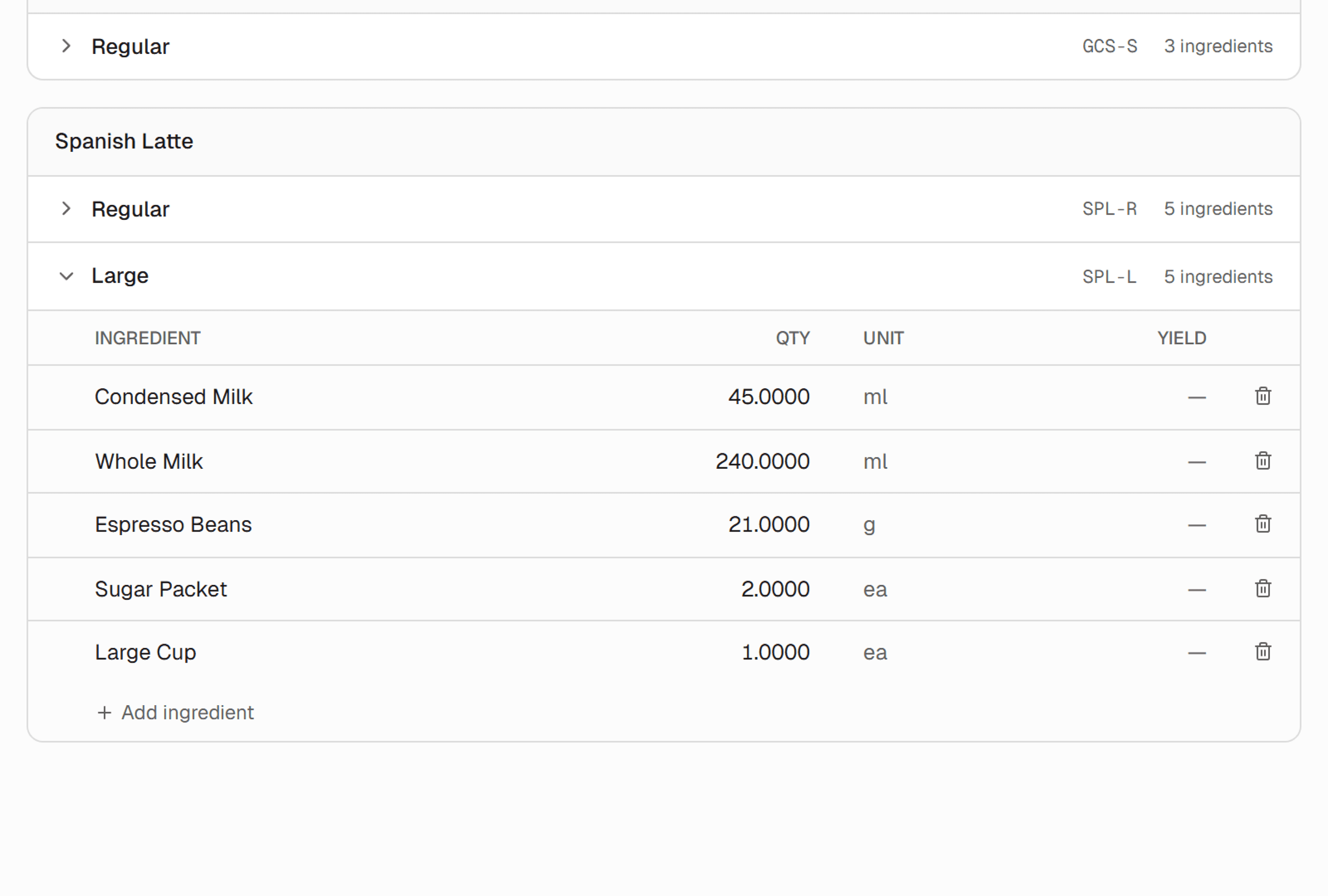Click trash icon for Espresso Beans
This screenshot has height=896, width=1328.
pyautogui.click(x=1263, y=524)
